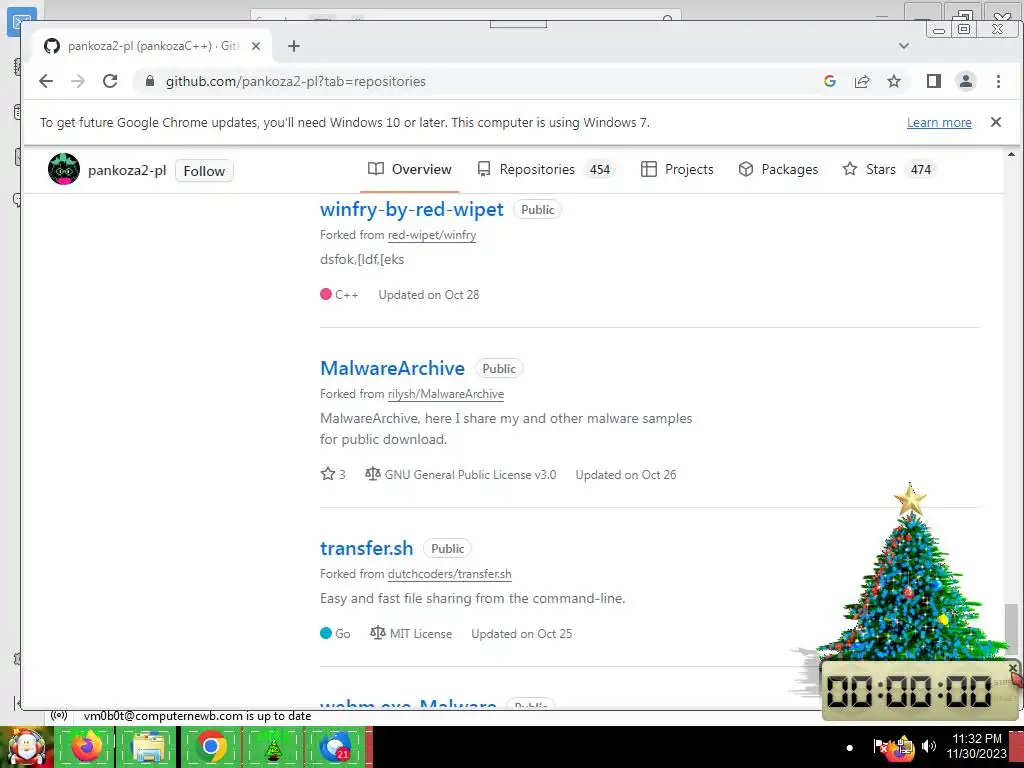Open the transfer.sh repository

pos(366,548)
